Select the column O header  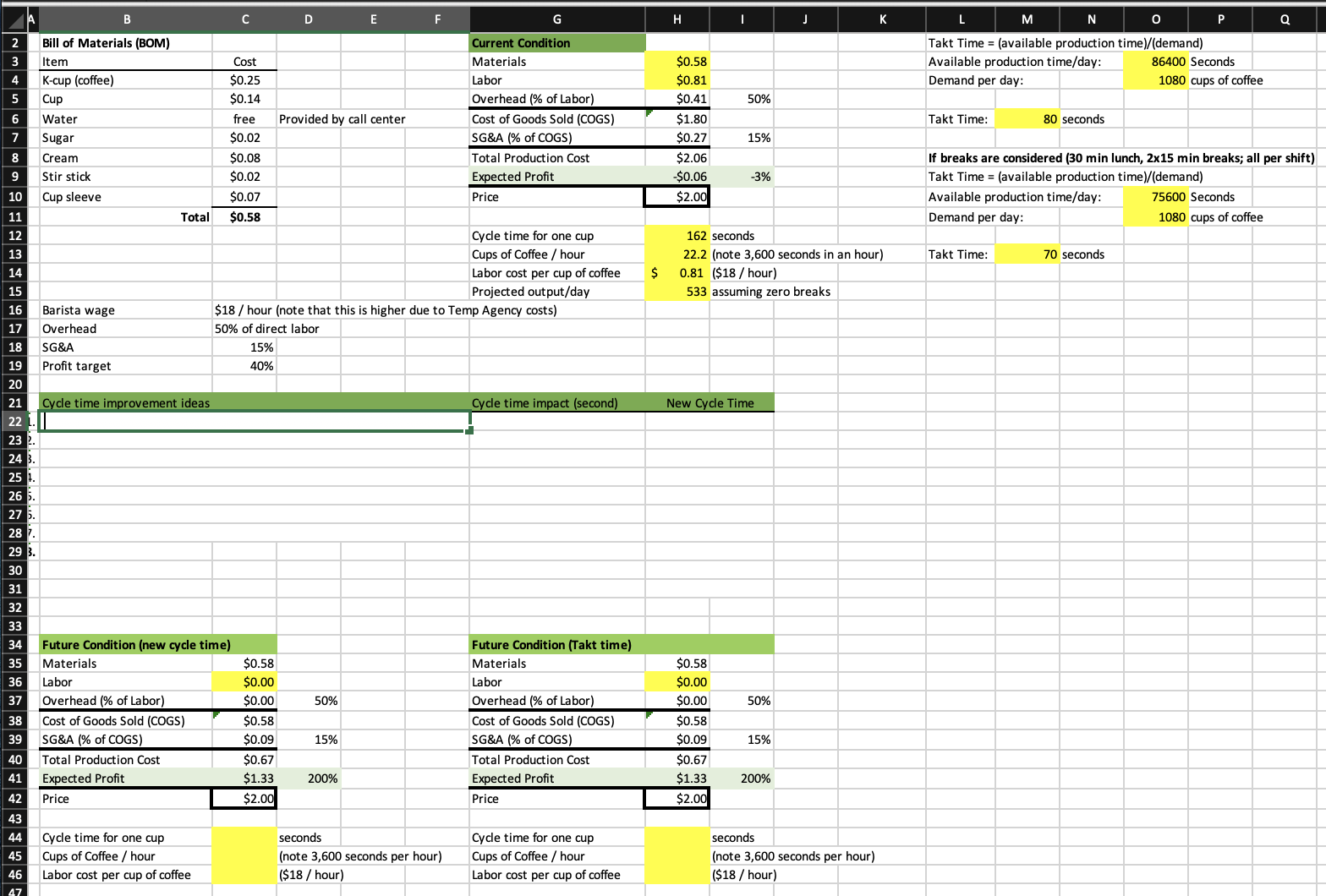pyautogui.click(x=1155, y=21)
